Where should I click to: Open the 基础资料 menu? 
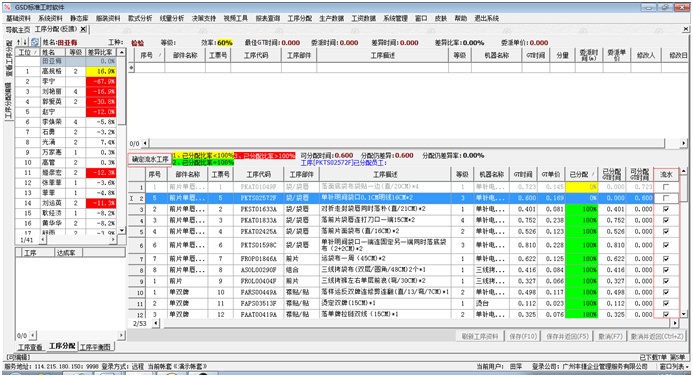[x=18, y=18]
